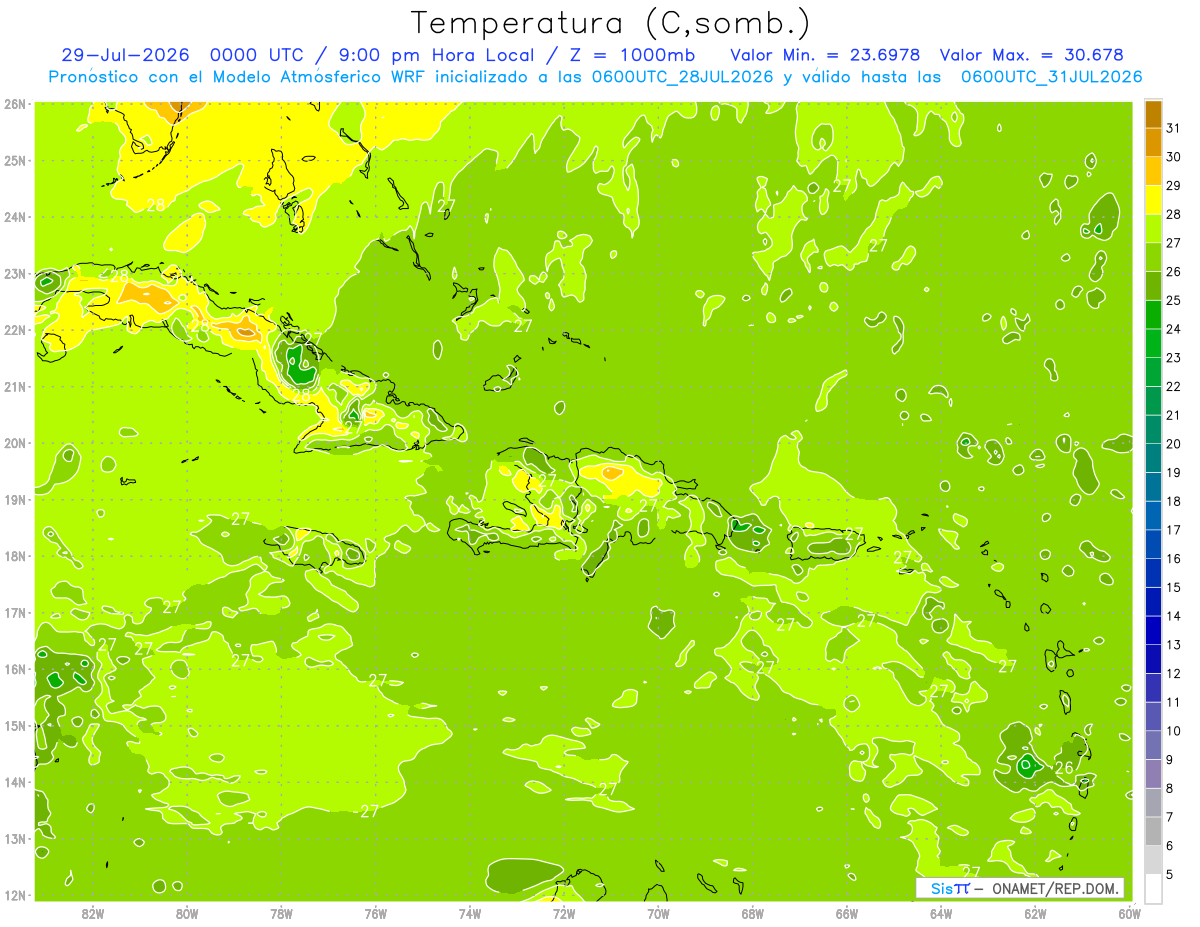Viewport: 1200px width, 927px height.
Task: Click the '19N' latitude axis label
Action: [x=14, y=499]
